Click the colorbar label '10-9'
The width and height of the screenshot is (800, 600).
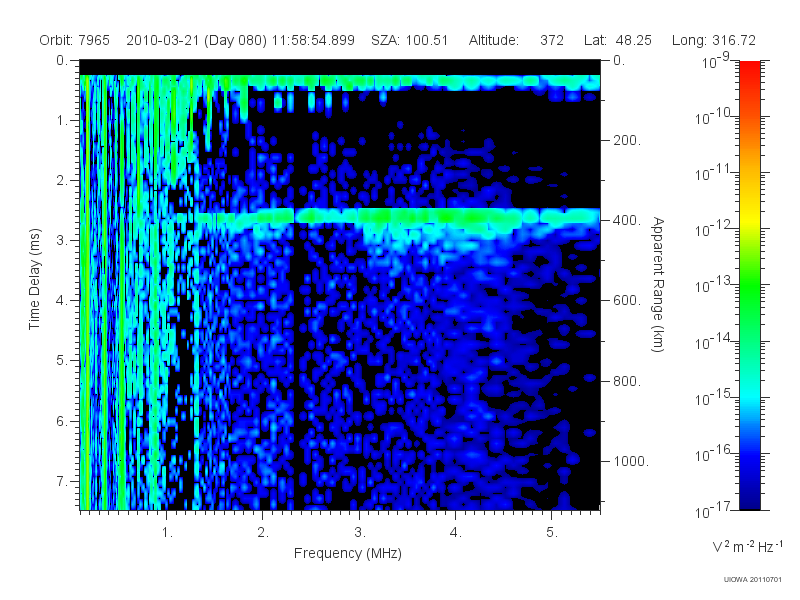click(716, 60)
